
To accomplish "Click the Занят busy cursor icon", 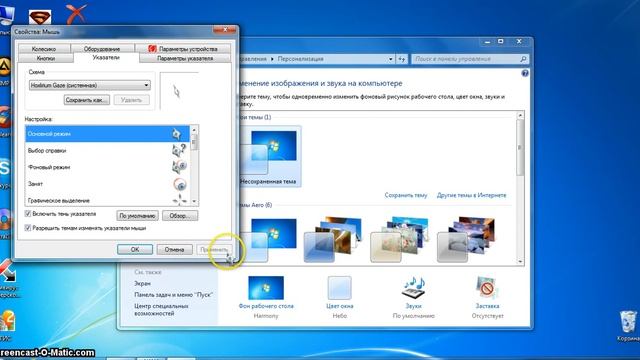I will coord(180,184).
